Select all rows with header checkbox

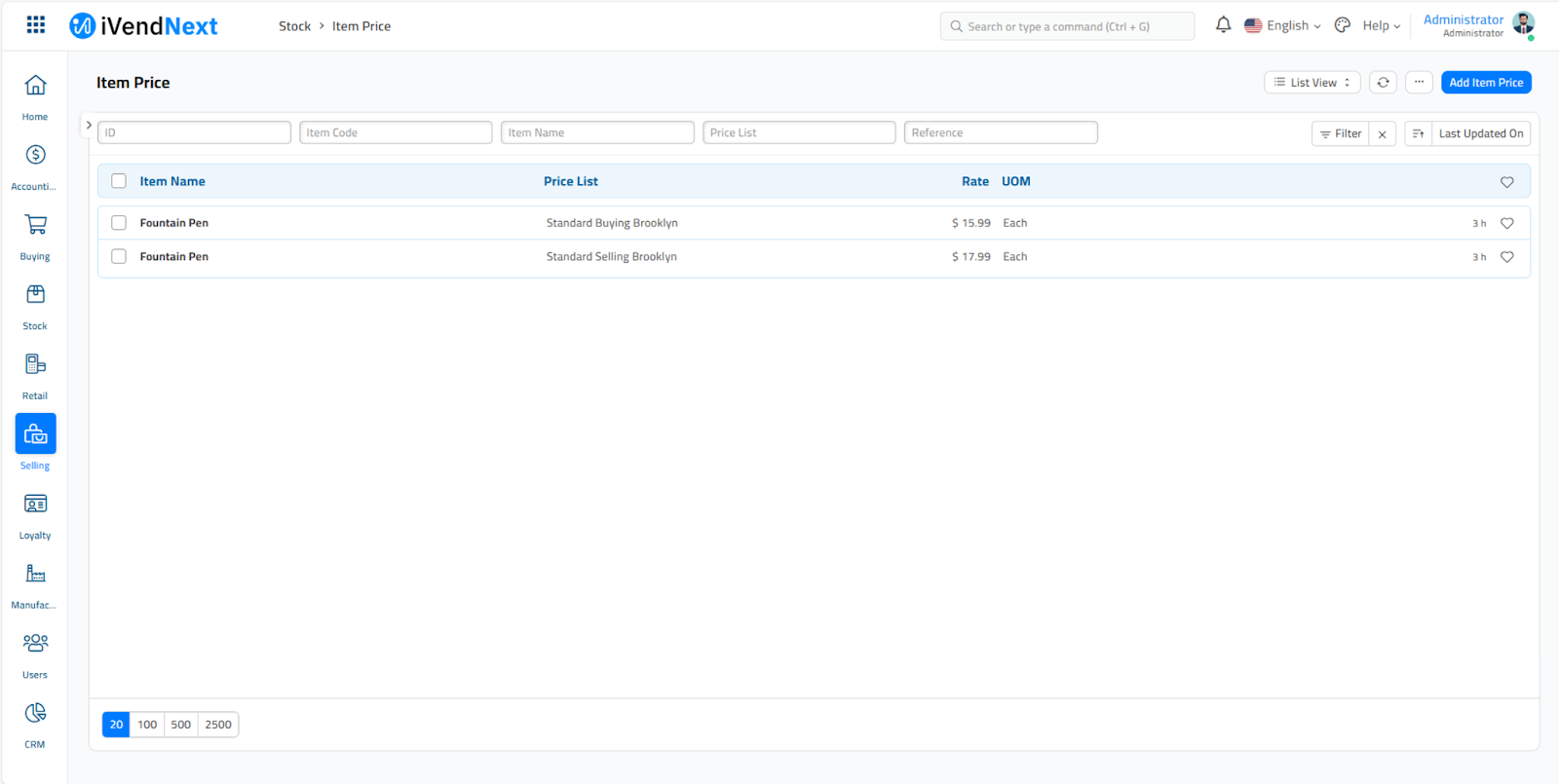pyautogui.click(x=119, y=181)
